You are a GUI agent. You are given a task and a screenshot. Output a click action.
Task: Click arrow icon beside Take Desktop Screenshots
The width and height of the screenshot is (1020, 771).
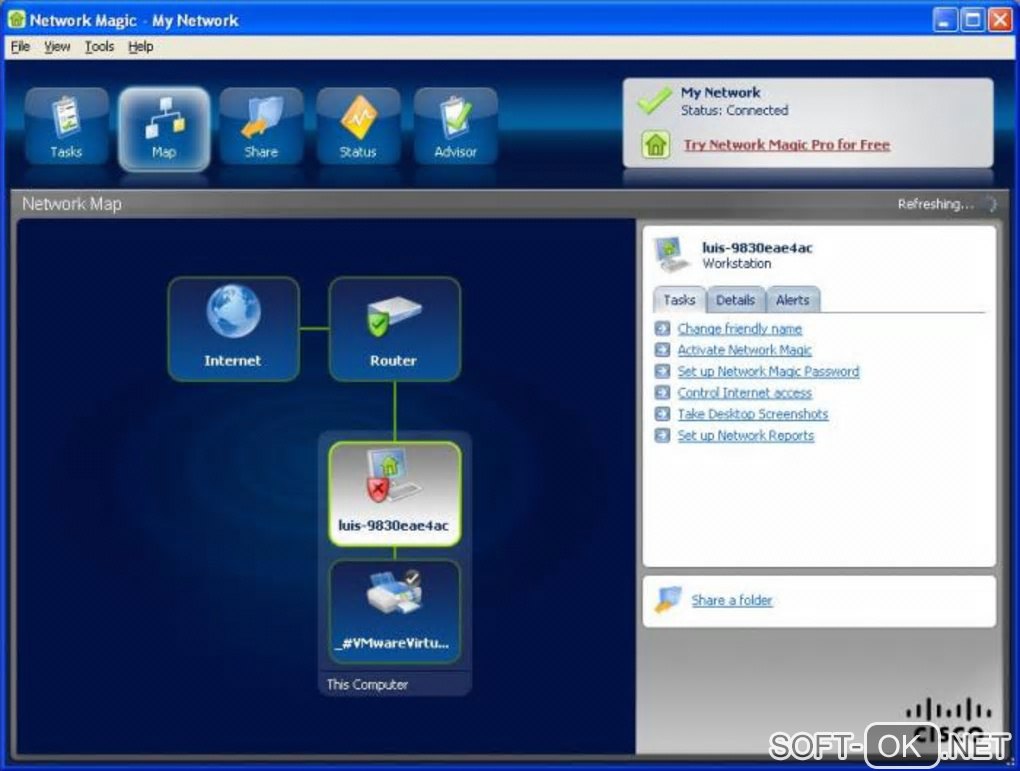pyautogui.click(x=662, y=414)
